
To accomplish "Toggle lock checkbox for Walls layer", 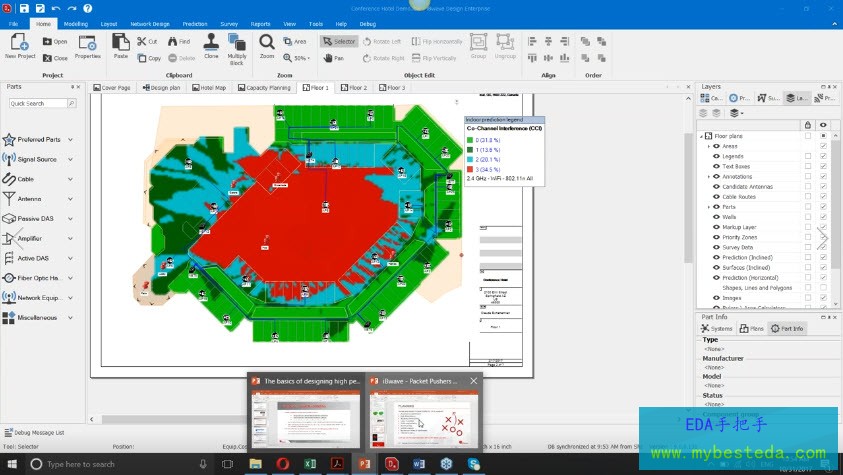I will [808, 217].
